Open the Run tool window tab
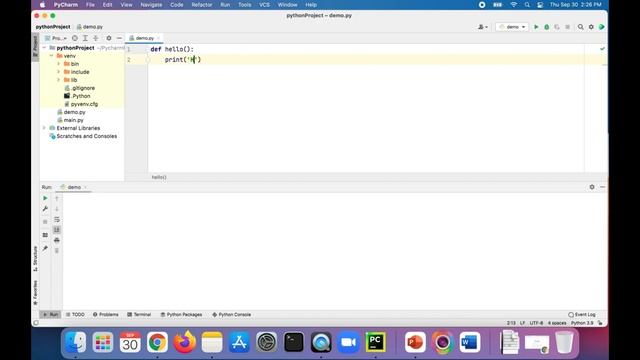 pos(51,315)
